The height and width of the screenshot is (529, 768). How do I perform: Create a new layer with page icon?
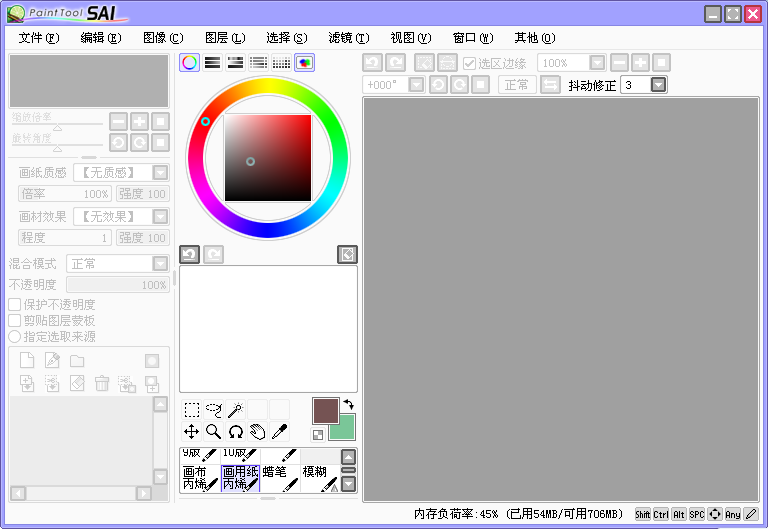click(27, 361)
